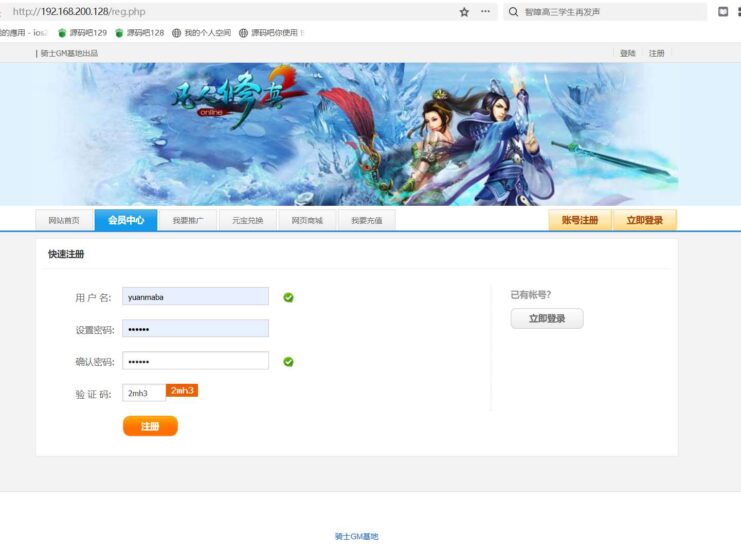Click the yellow 立即登录 button in nav bar

click(645, 220)
